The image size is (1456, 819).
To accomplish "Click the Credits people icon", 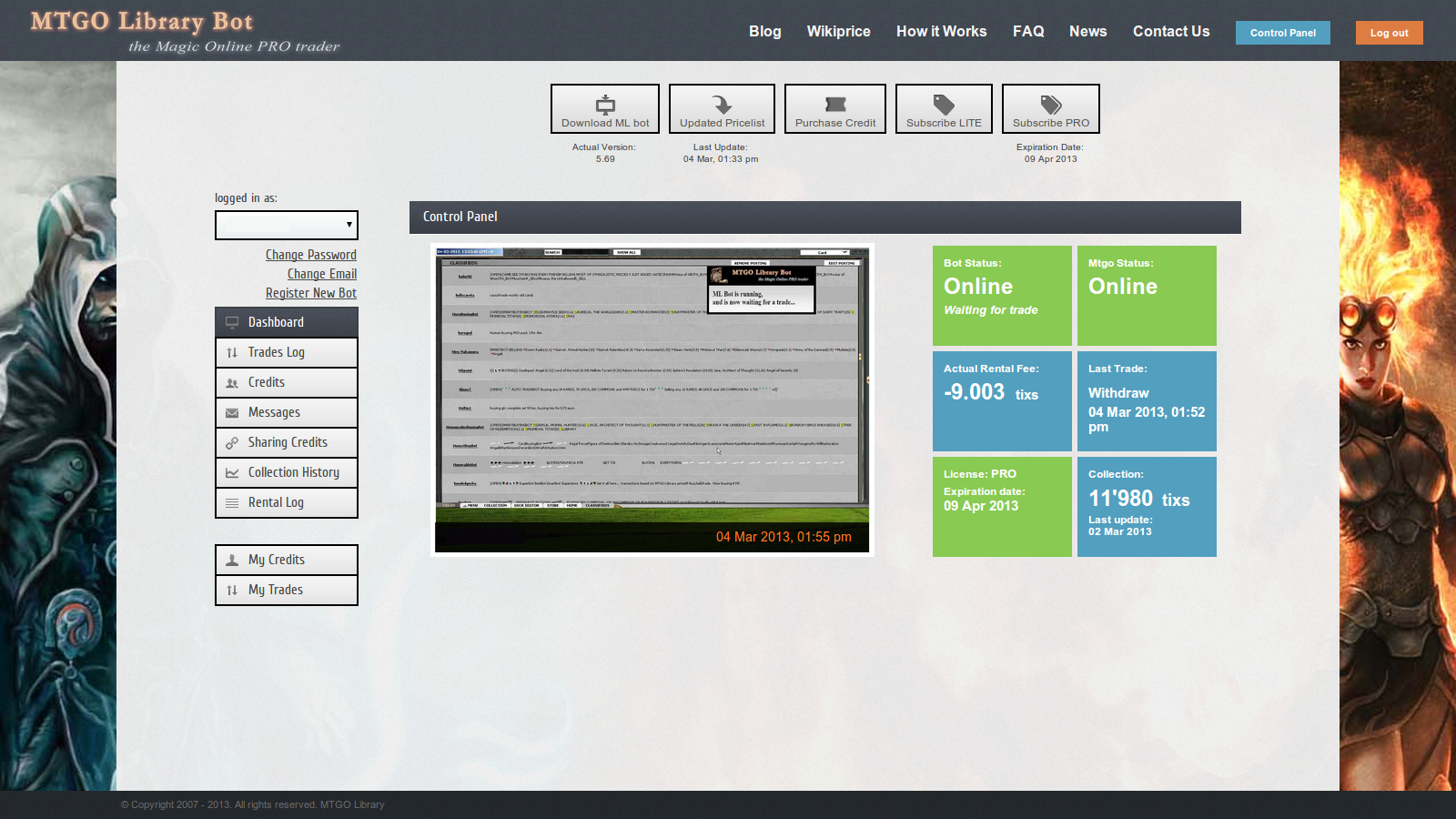I will (x=232, y=383).
